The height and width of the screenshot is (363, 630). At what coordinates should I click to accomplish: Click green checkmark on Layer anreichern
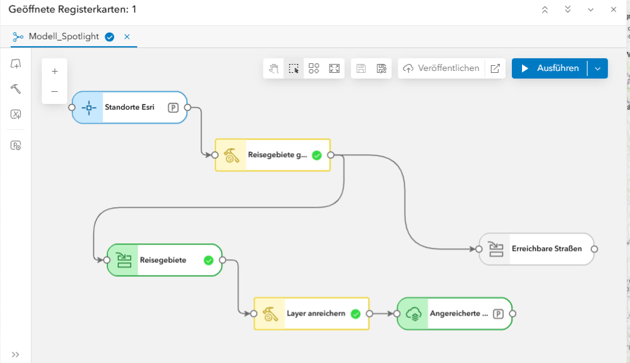(x=356, y=314)
